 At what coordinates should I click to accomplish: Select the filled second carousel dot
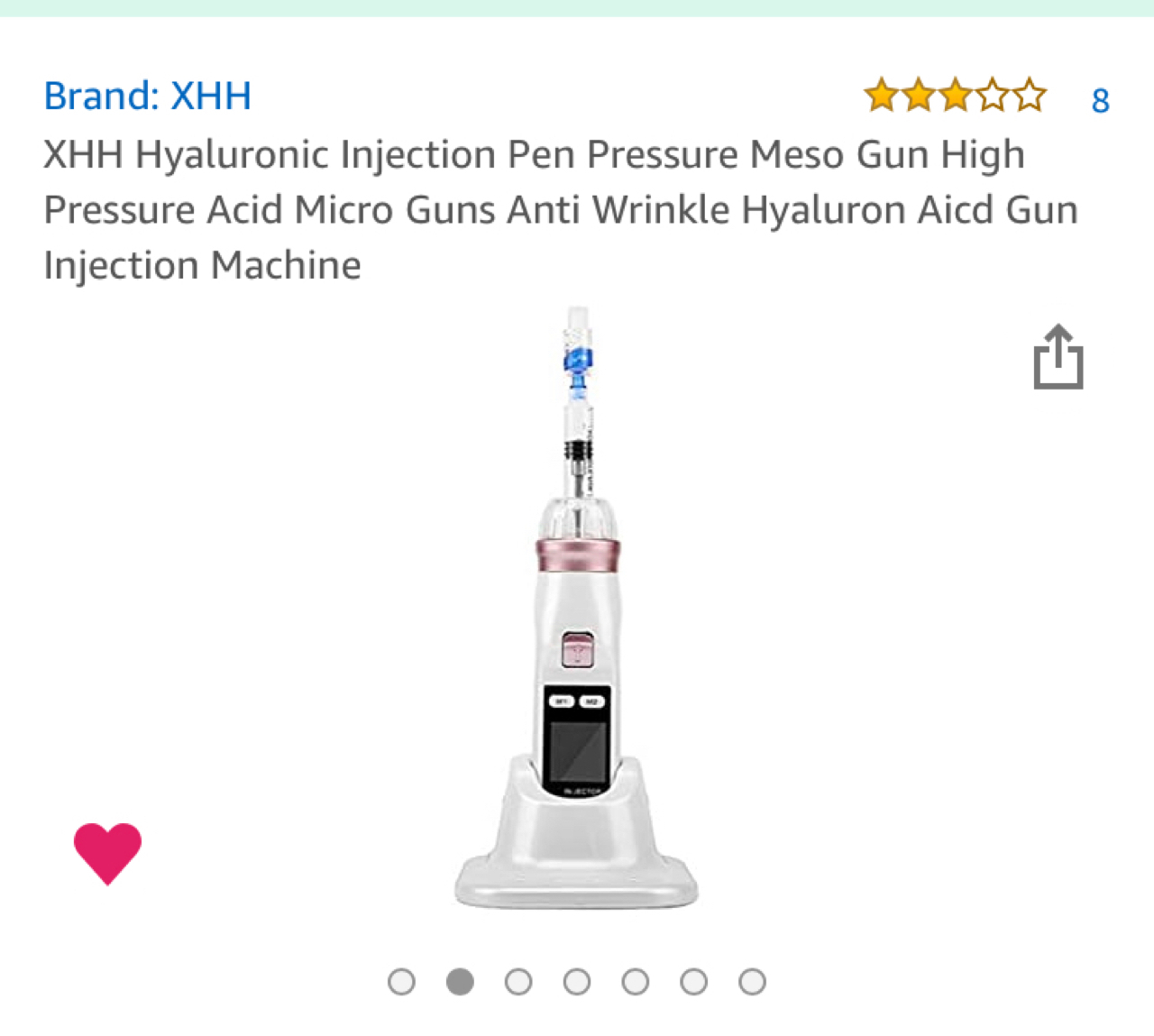pyautogui.click(x=460, y=981)
